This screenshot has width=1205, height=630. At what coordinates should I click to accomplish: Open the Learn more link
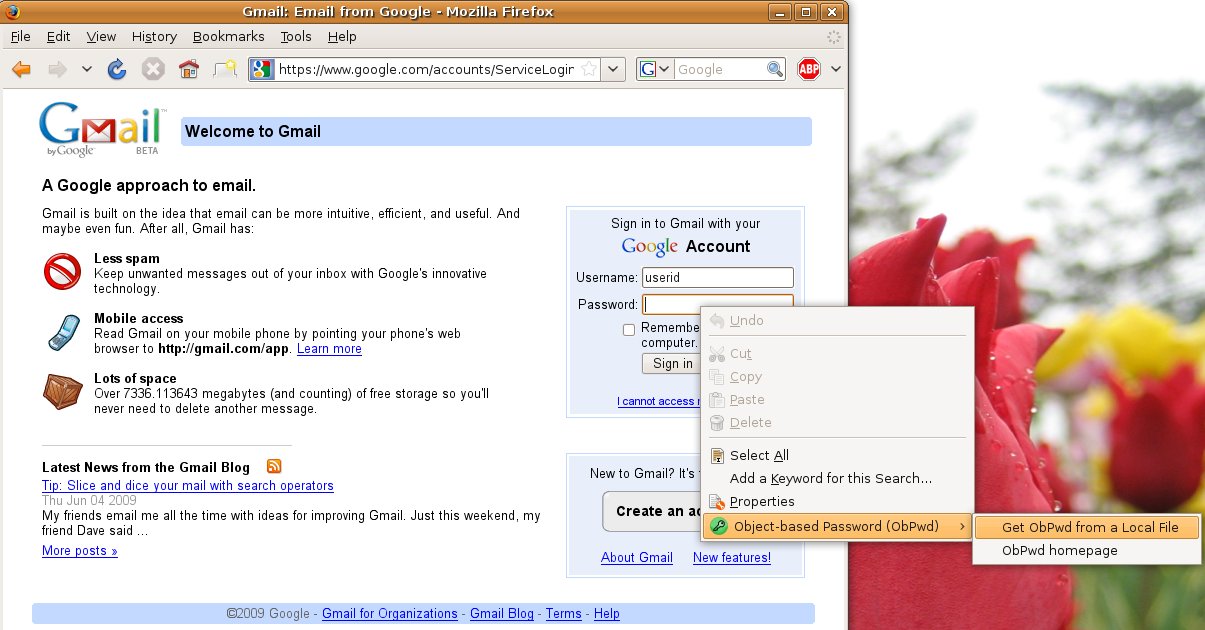(x=329, y=349)
